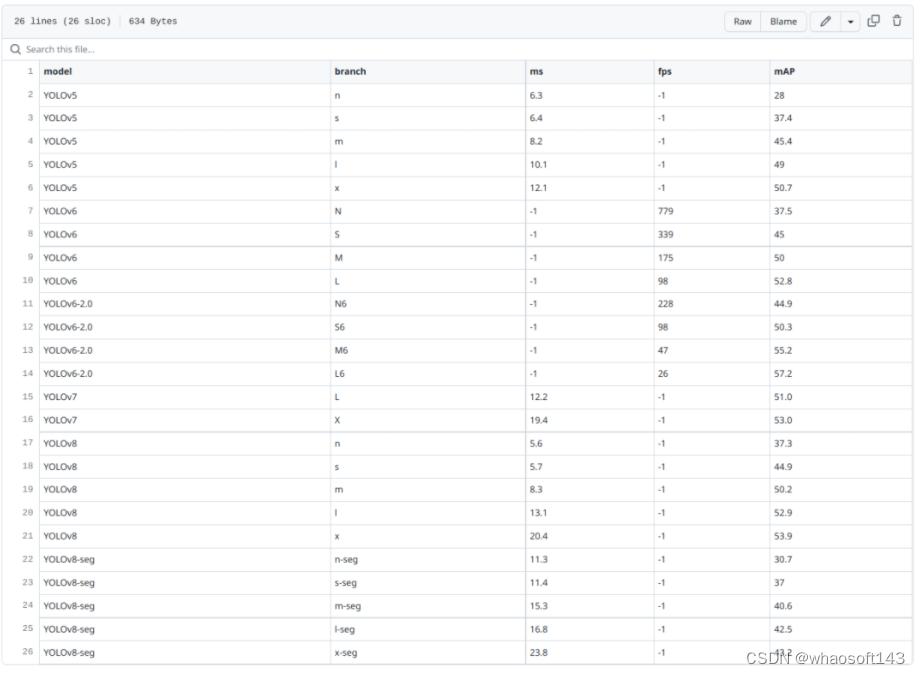Screen dimensions: 920x674
Task: Copy raw file contents icon
Action: pos(874,21)
